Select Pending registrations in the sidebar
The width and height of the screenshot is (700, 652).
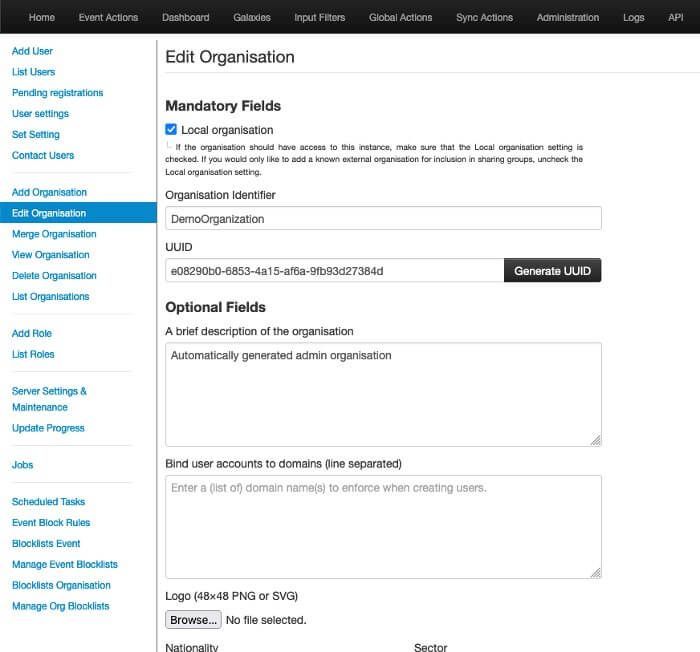point(57,93)
